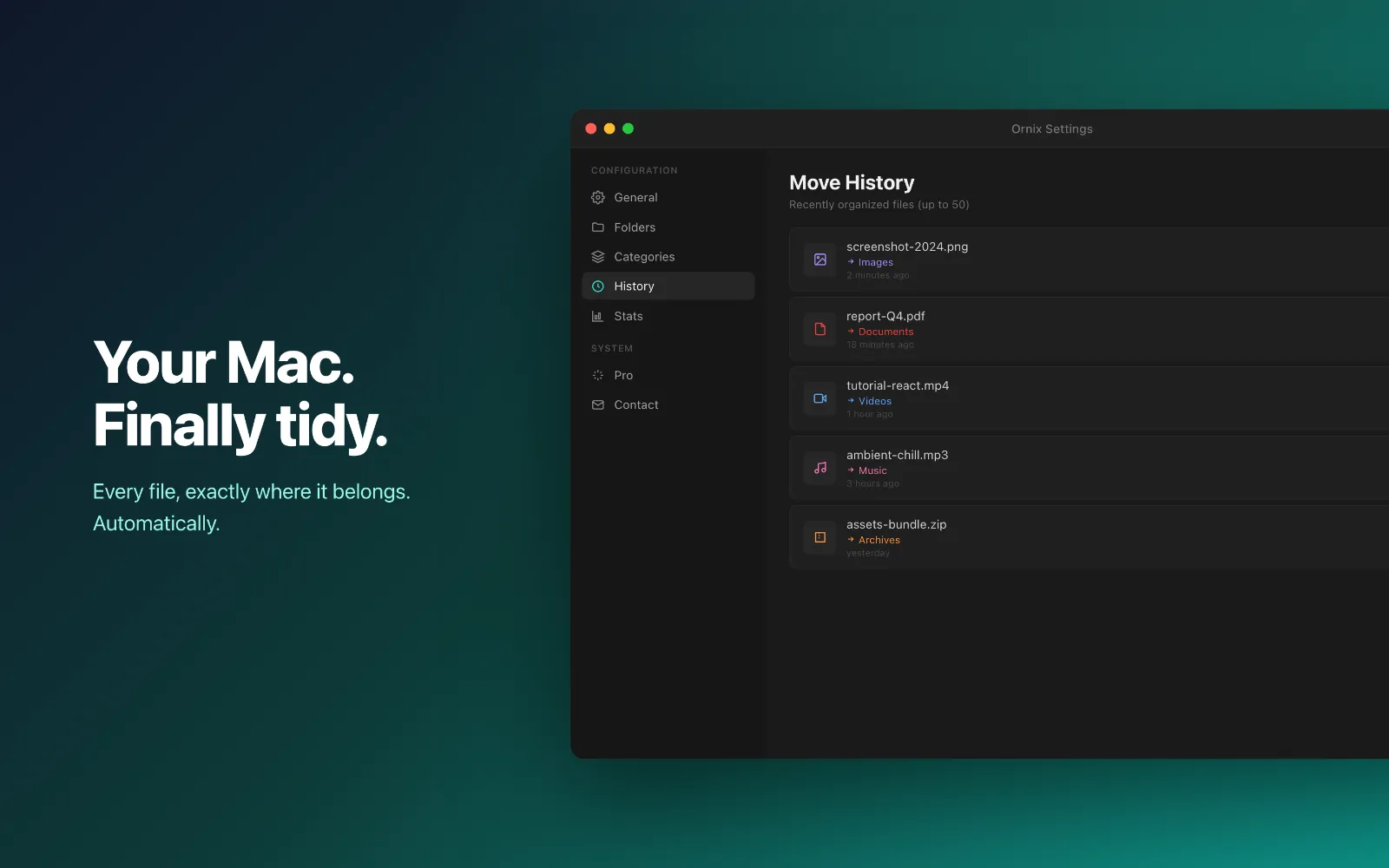
Task: Switch to the Stats section
Action: [x=668, y=316]
